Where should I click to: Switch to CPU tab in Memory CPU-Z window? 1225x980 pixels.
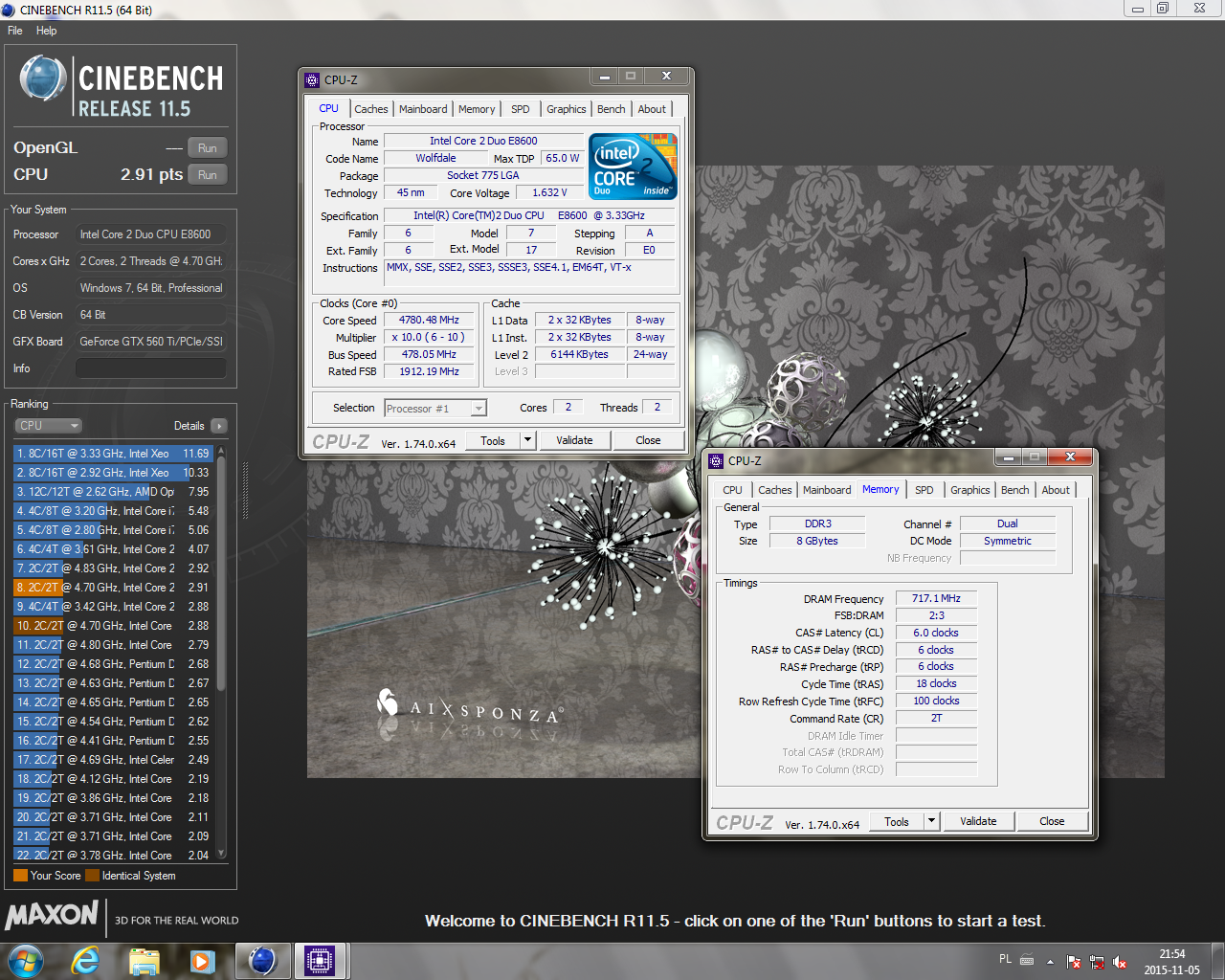(733, 490)
